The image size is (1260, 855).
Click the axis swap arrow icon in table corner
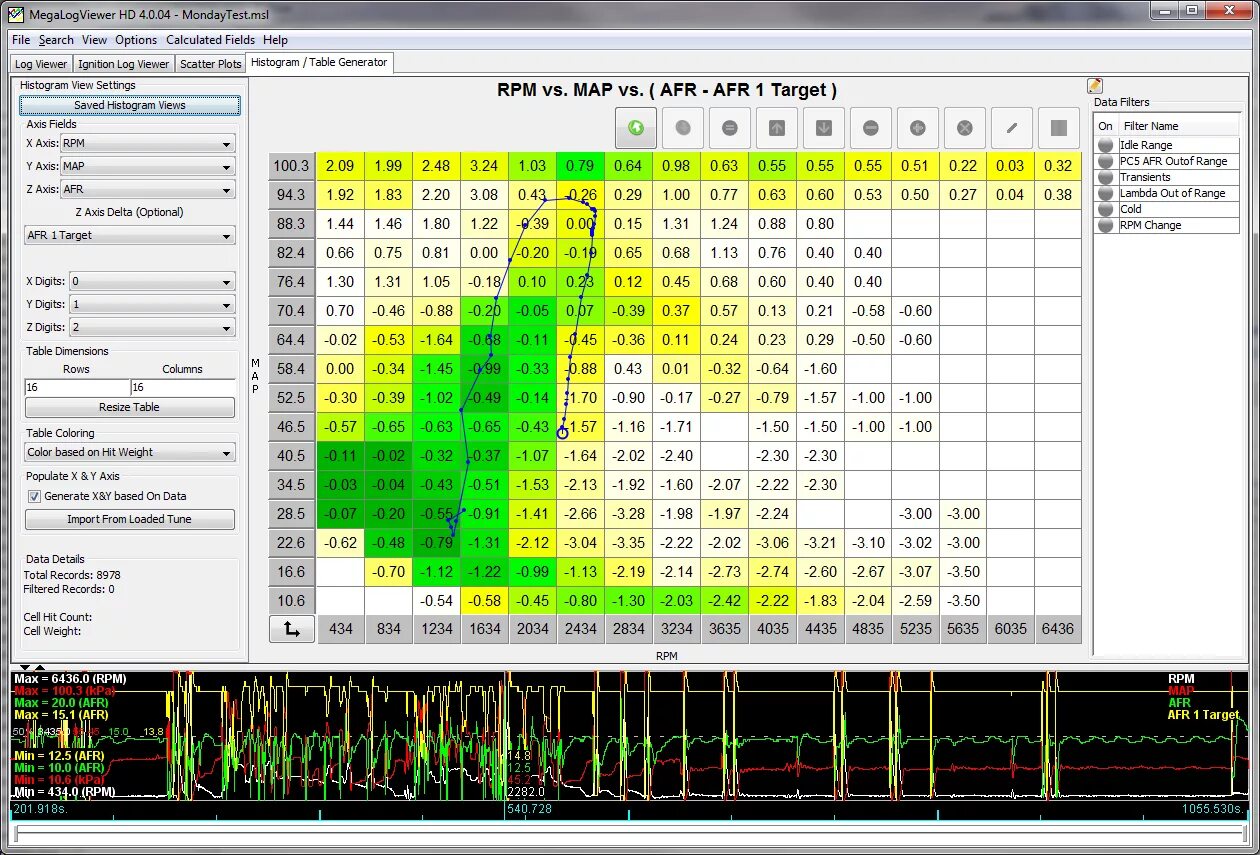pyautogui.click(x=292, y=629)
